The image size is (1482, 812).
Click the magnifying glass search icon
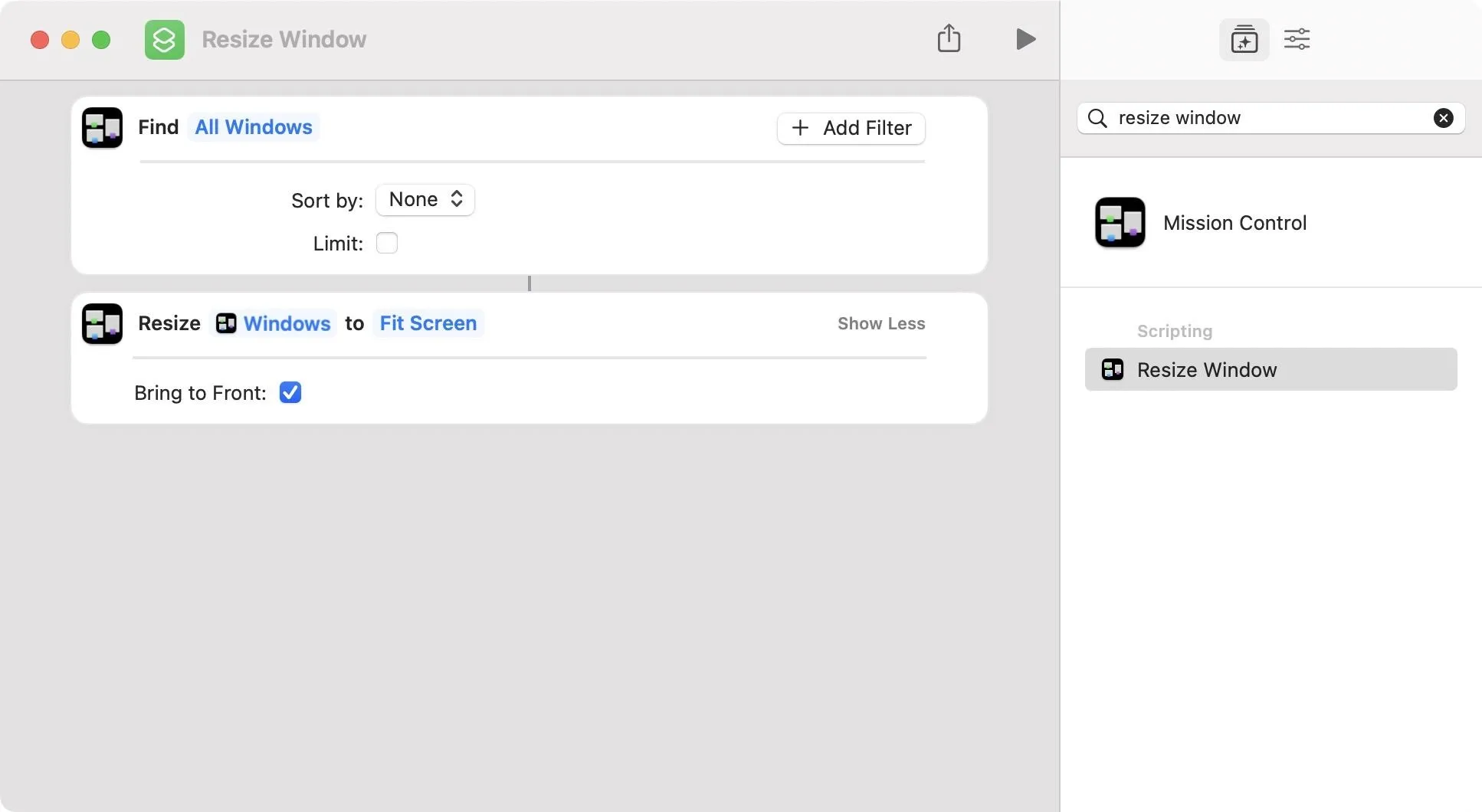pyautogui.click(x=1097, y=118)
